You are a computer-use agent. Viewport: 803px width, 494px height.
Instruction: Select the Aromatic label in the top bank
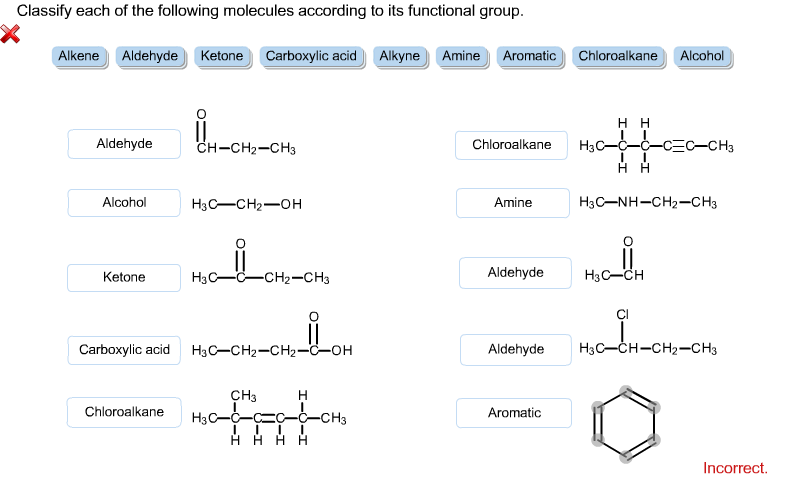click(x=530, y=56)
